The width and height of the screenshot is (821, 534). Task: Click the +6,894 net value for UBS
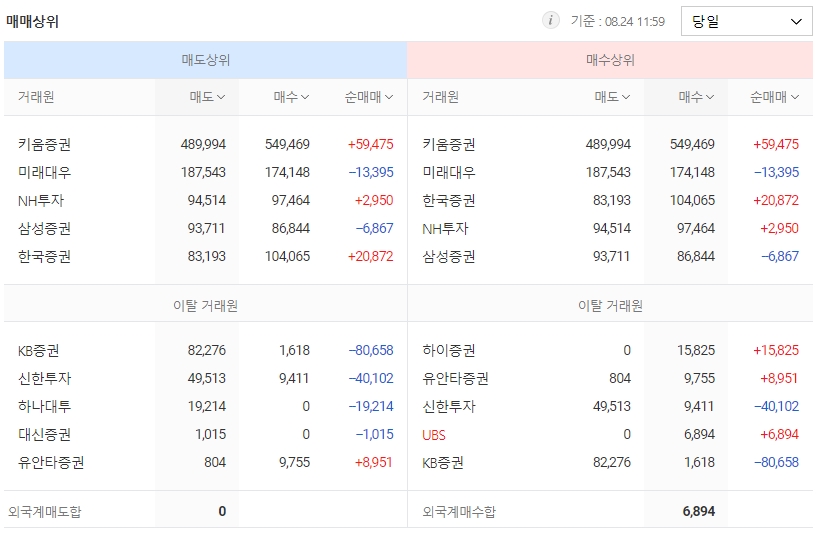pyautogui.click(x=779, y=435)
